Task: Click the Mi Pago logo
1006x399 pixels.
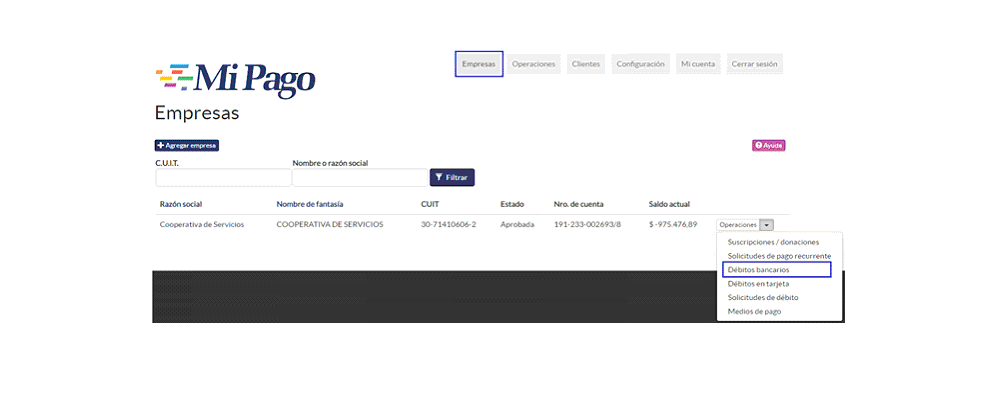Action: tap(235, 80)
